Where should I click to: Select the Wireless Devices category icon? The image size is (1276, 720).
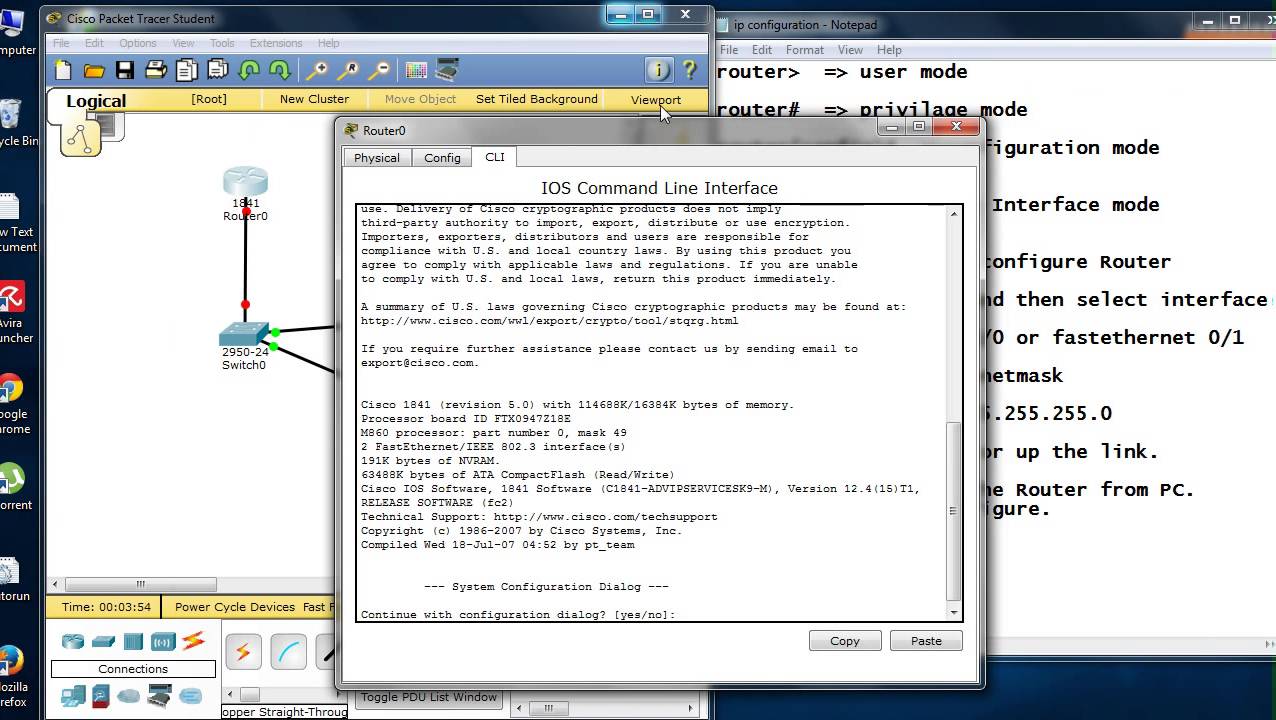[163, 642]
